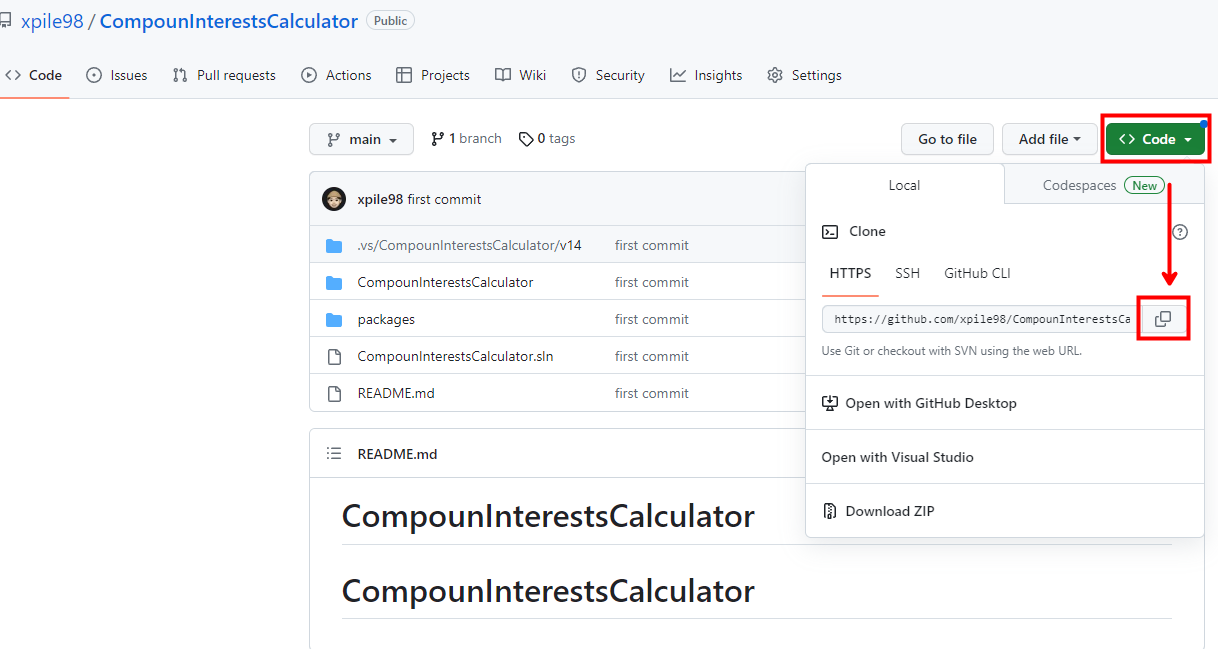Copy the HTTPS clone URL to clipboard
1218x649 pixels.
pos(1163,319)
